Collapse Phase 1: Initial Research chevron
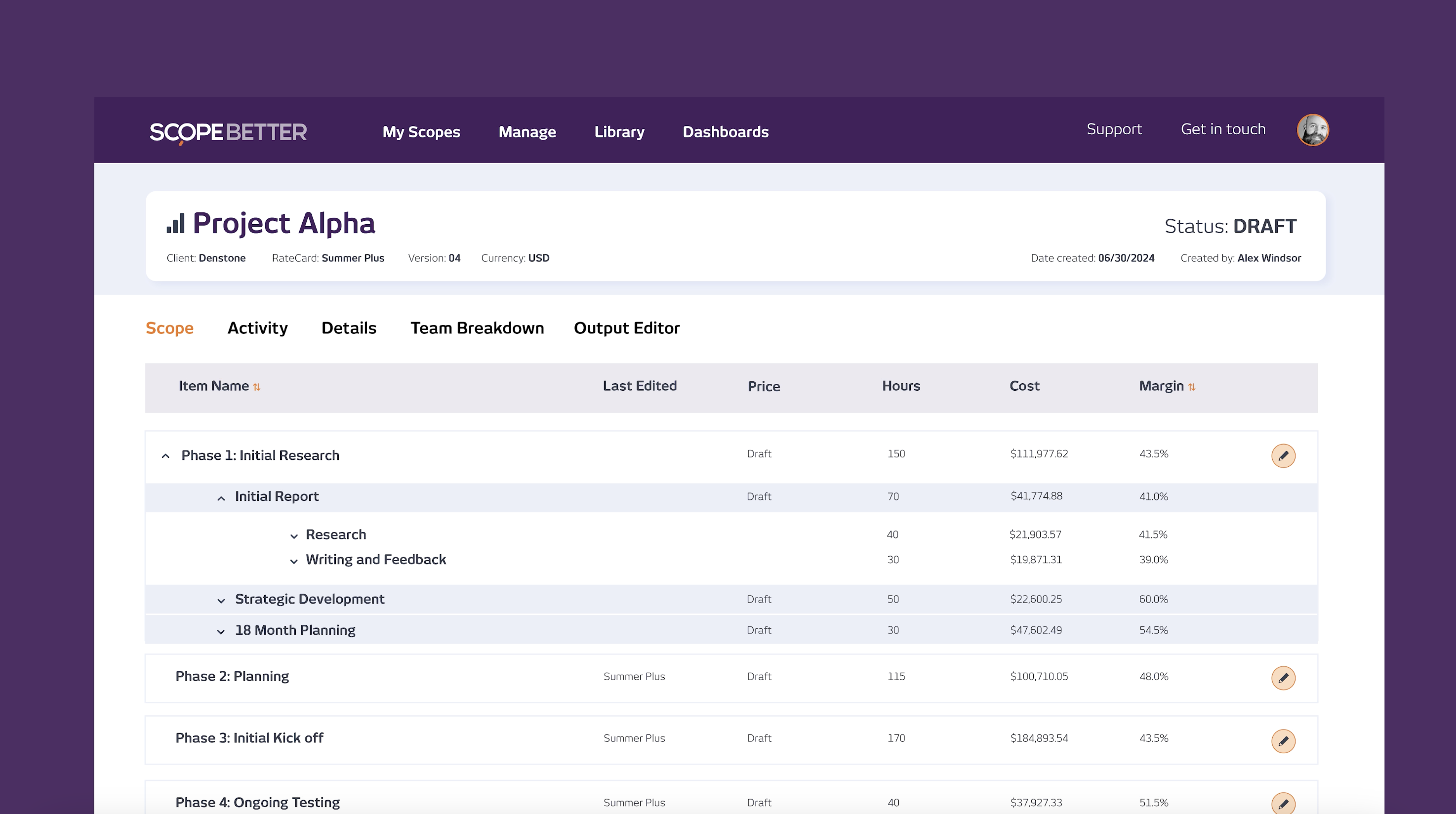 [165, 455]
